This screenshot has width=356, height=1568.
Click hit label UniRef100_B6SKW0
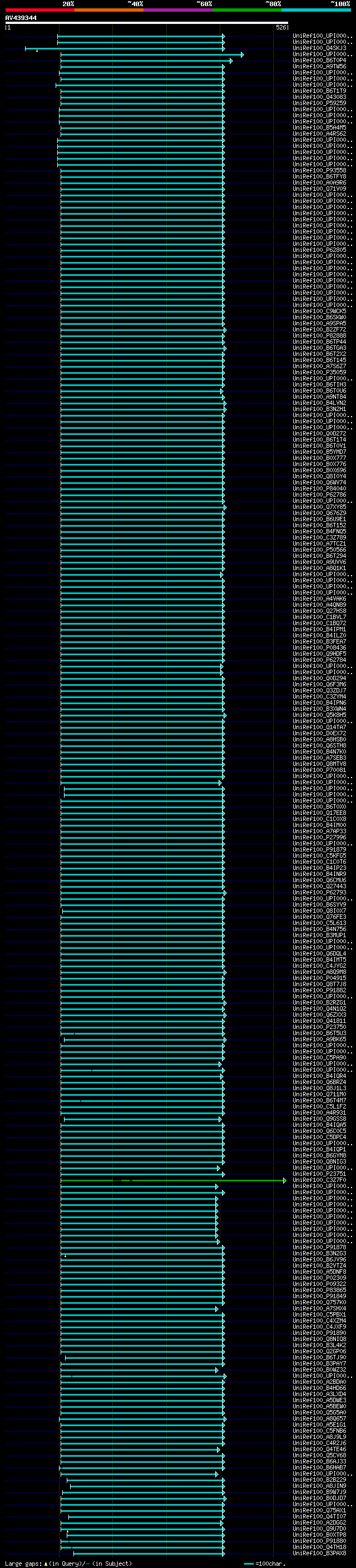(x=319, y=317)
